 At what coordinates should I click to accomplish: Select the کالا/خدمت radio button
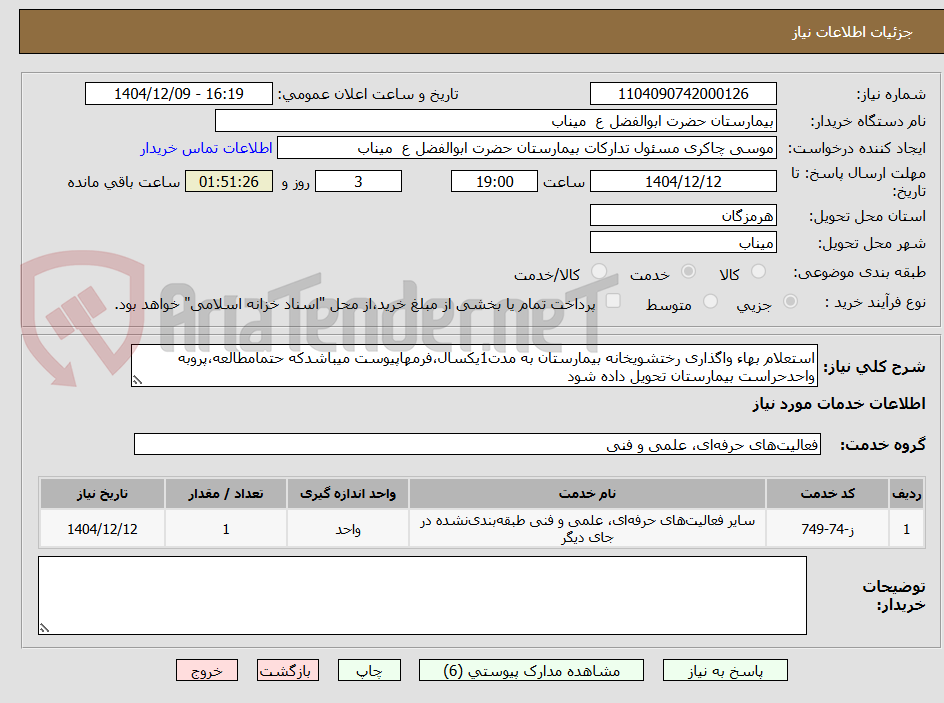pyautogui.click(x=599, y=272)
